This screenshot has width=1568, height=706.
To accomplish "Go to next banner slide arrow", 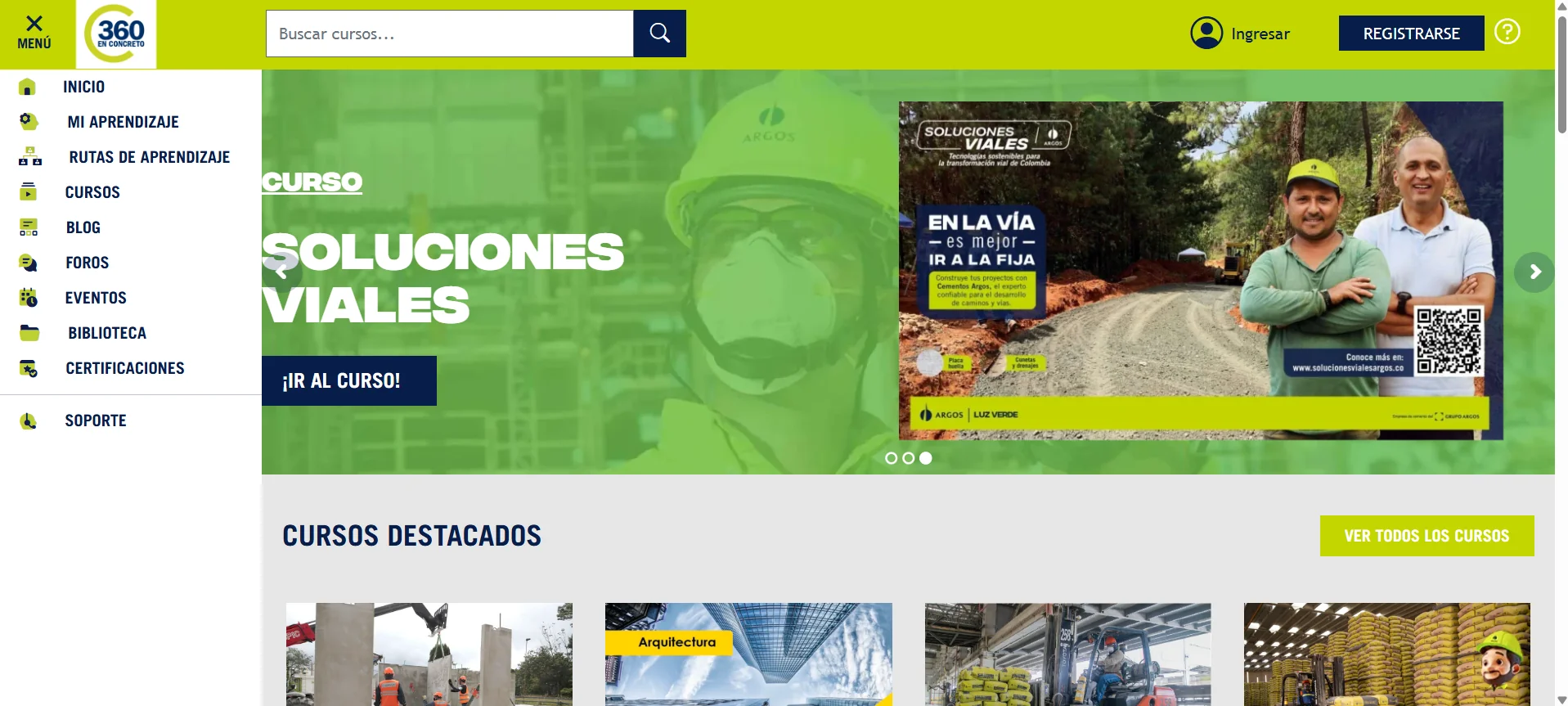I will pos(1534,272).
